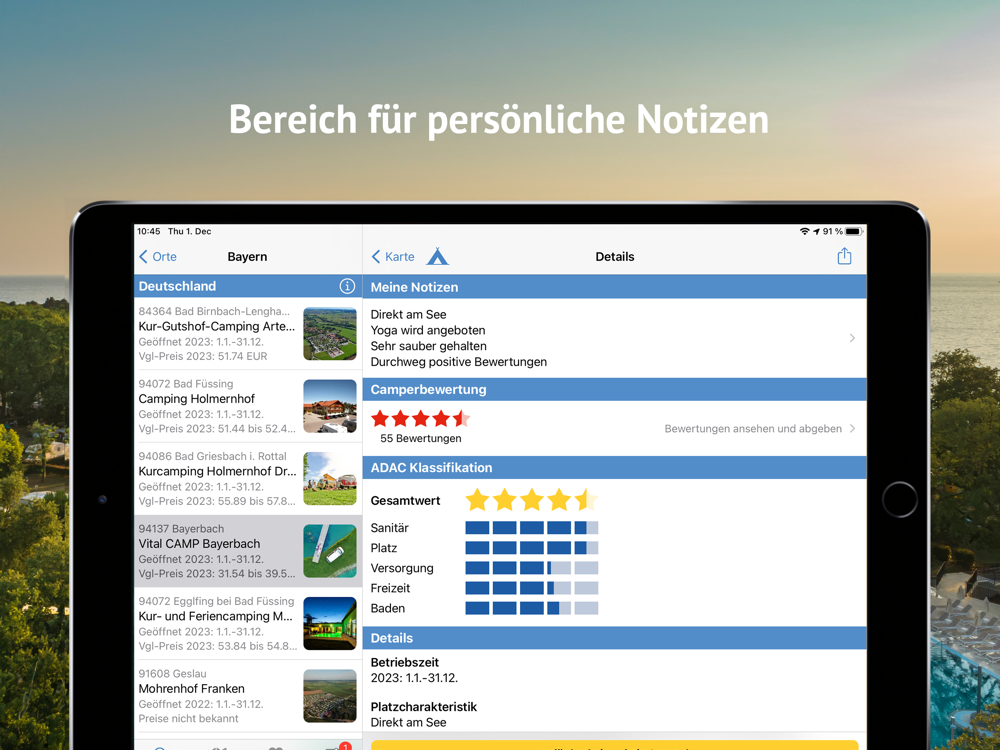Click the Versorgung rating bar

tap(531, 568)
